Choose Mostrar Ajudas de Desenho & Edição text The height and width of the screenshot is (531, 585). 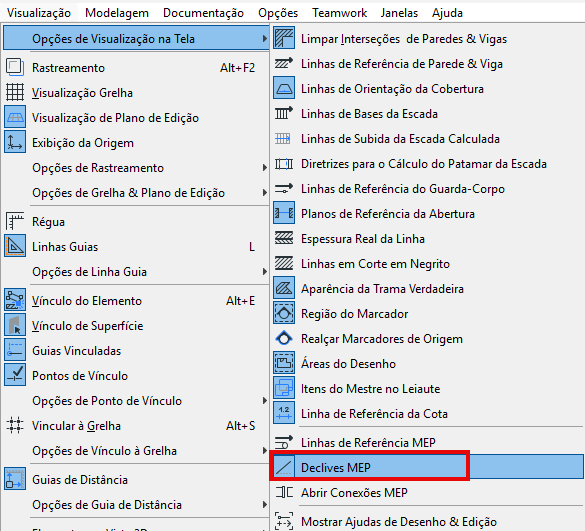coord(399,522)
